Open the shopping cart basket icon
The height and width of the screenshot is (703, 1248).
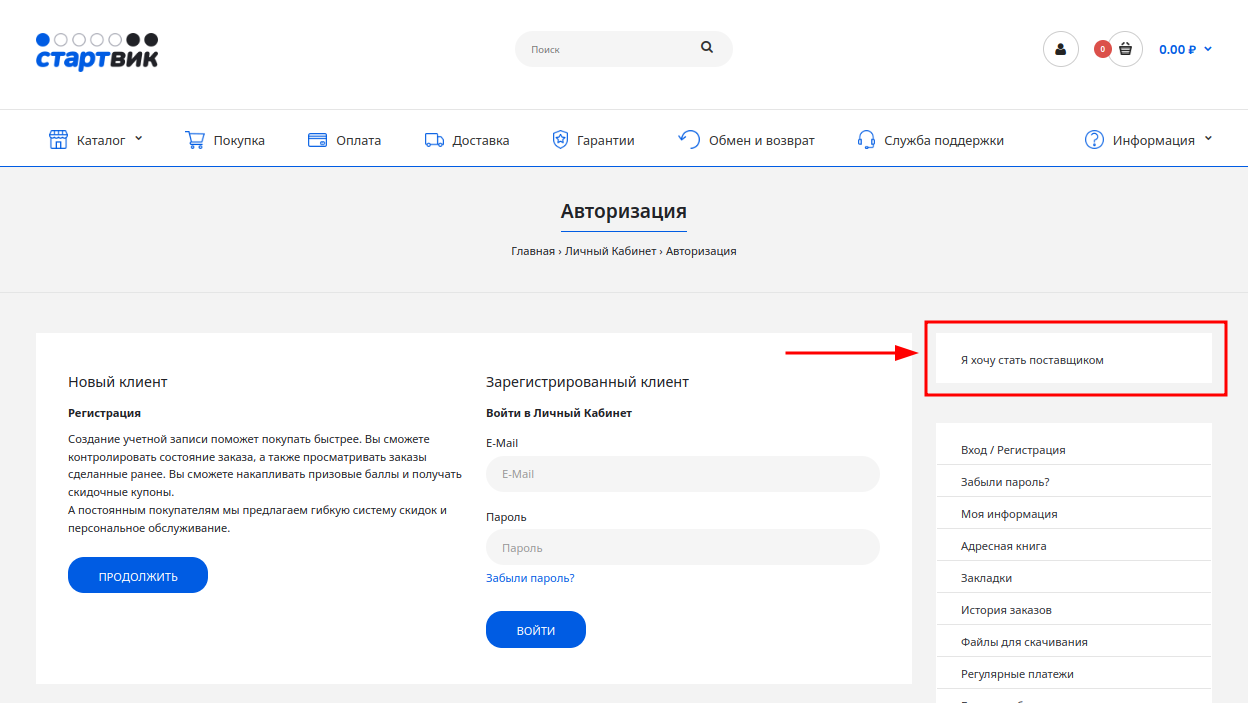click(x=1125, y=49)
